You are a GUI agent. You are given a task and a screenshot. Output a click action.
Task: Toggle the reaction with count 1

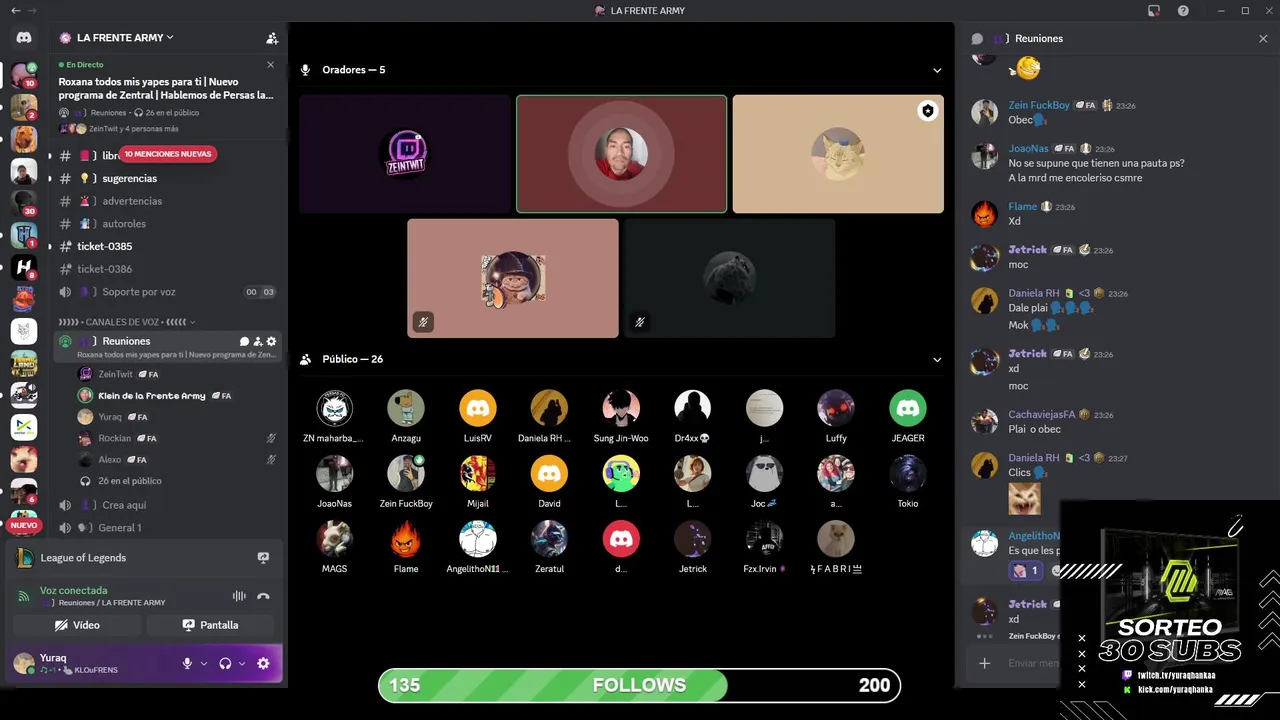[x=1025, y=571]
